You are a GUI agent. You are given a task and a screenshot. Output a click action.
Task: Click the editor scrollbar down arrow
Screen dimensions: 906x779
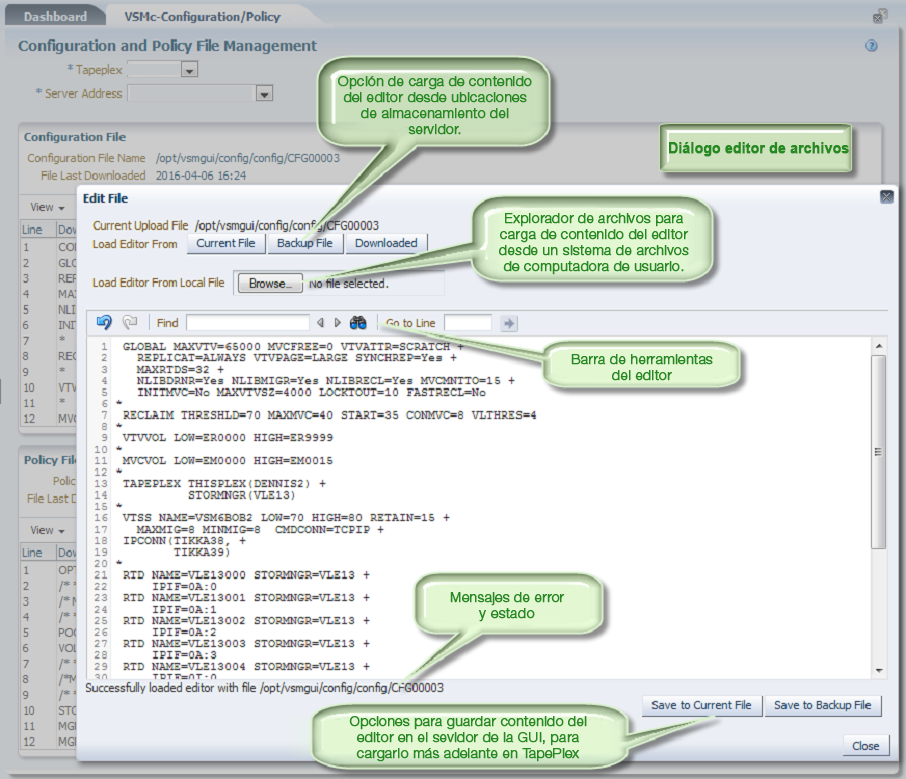click(x=879, y=670)
